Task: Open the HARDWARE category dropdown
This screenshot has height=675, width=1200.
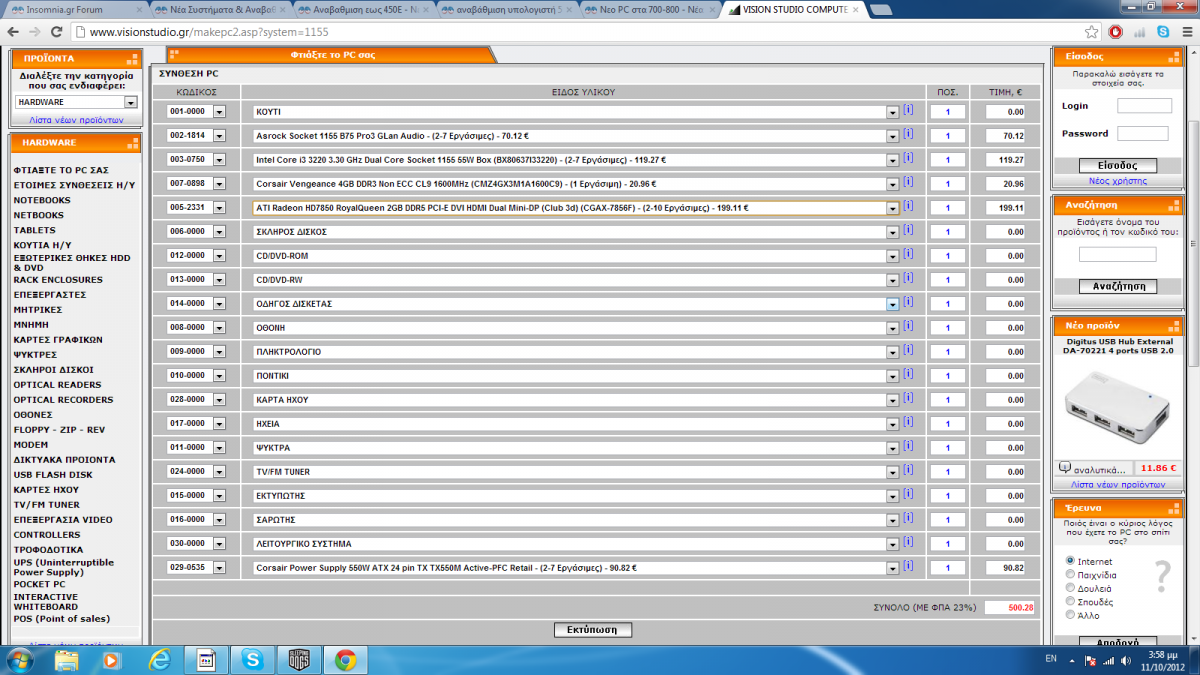Action: [130, 102]
